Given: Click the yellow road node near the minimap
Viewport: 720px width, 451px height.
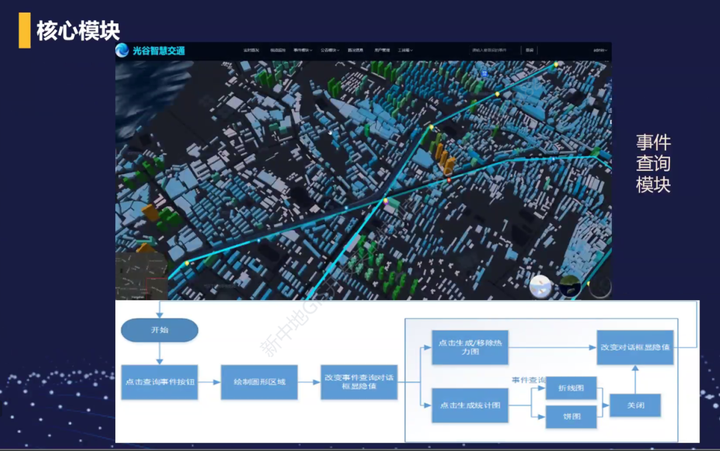Looking at the screenshot, I should [186, 263].
